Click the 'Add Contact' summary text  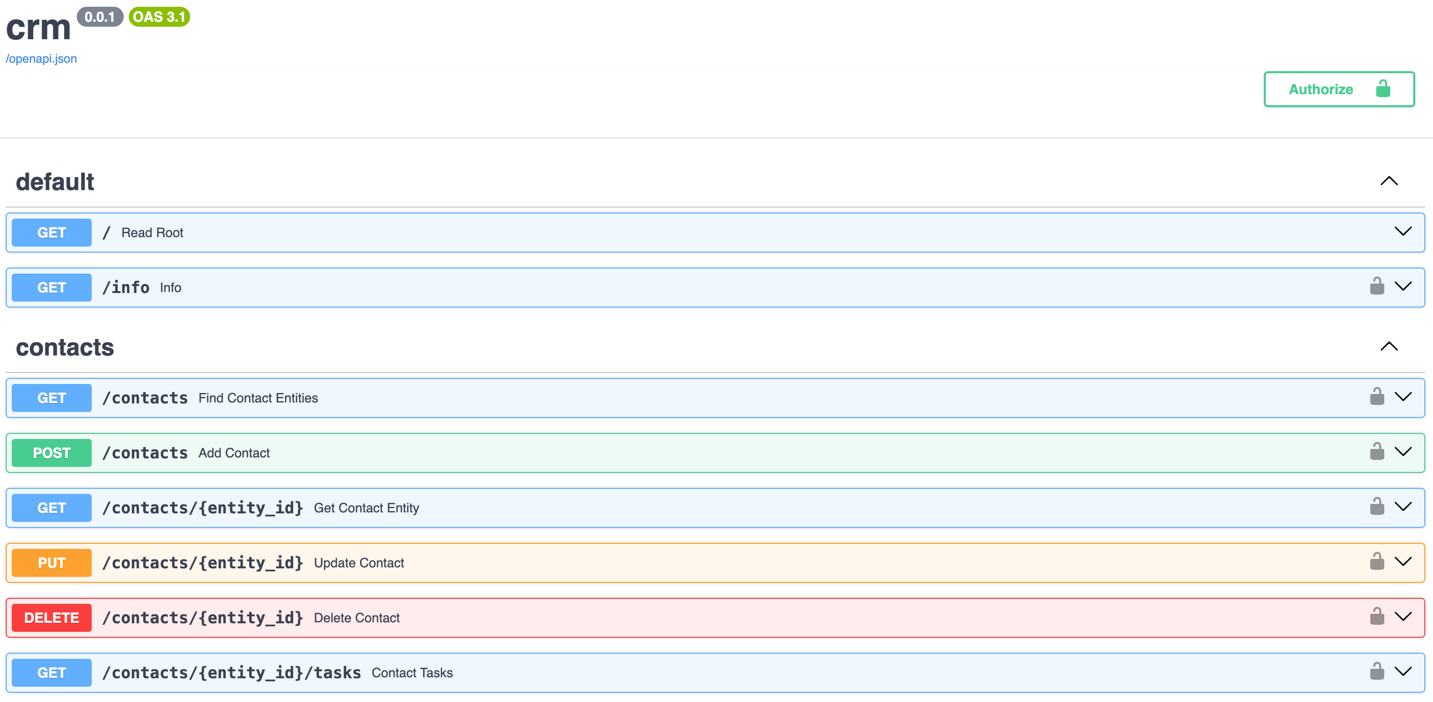234,453
